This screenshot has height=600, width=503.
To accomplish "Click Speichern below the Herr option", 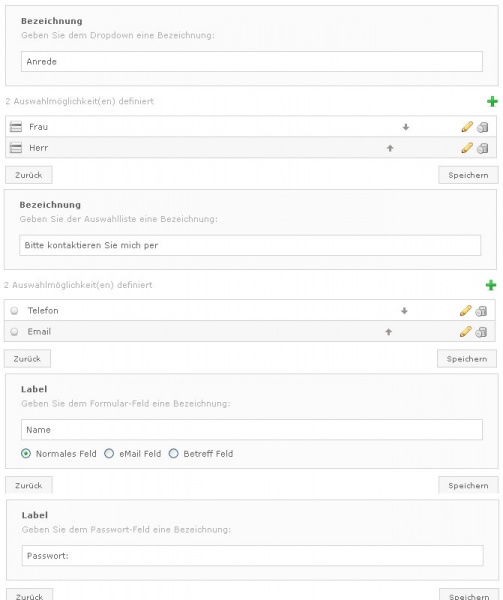I will (468, 175).
